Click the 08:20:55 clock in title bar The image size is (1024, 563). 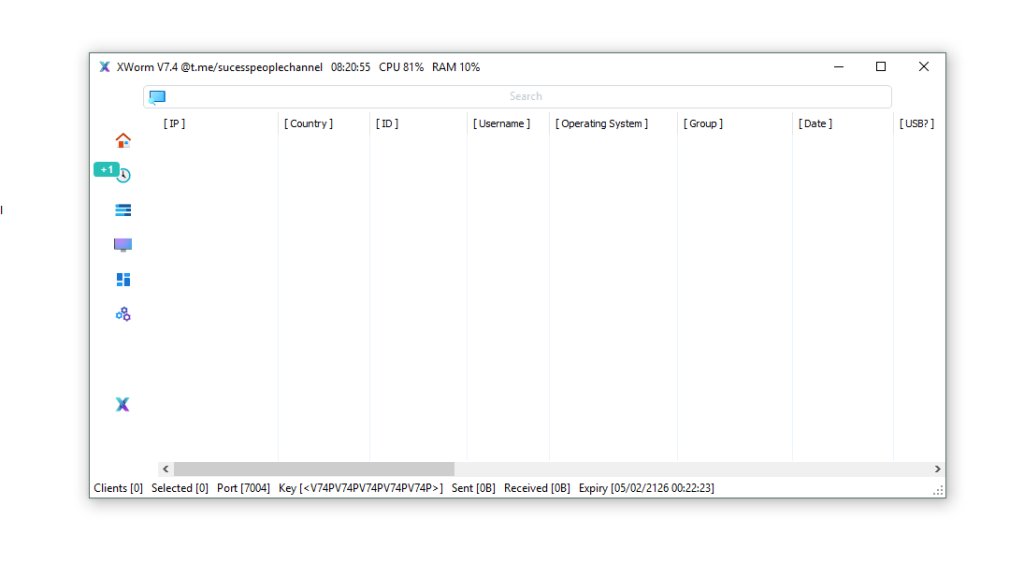pos(351,67)
